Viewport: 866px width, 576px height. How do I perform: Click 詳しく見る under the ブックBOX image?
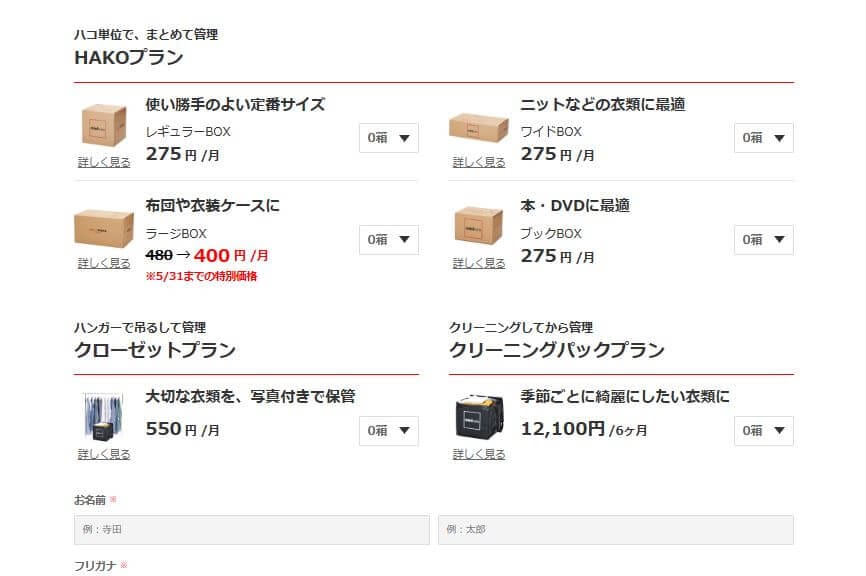[x=479, y=264]
